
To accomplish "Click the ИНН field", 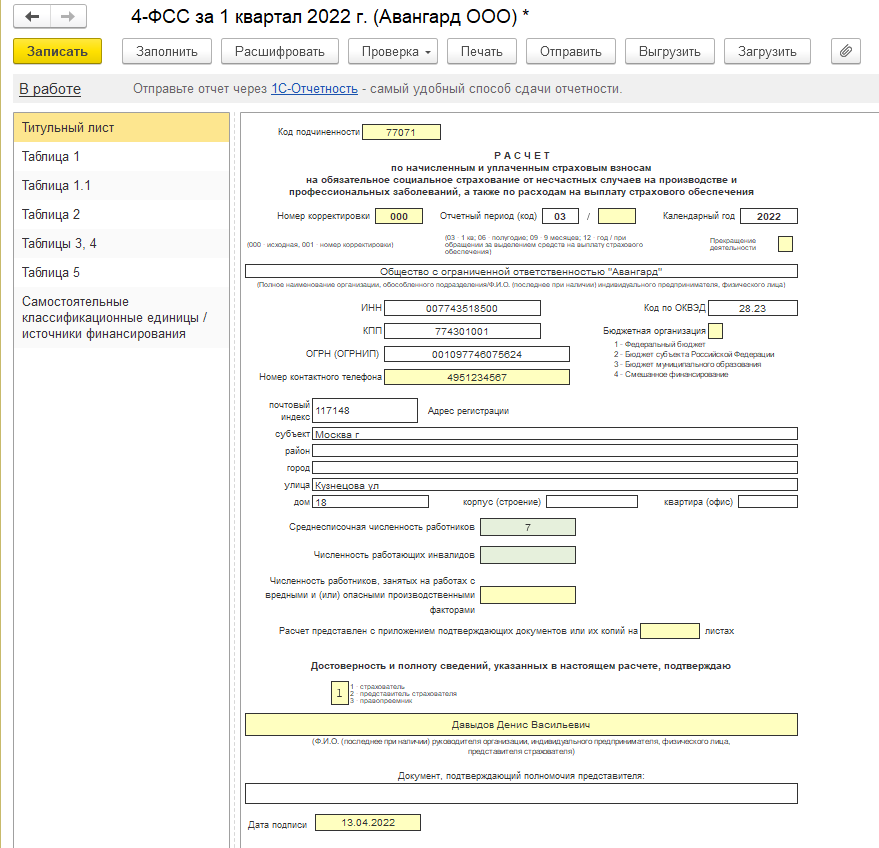I will point(462,308).
